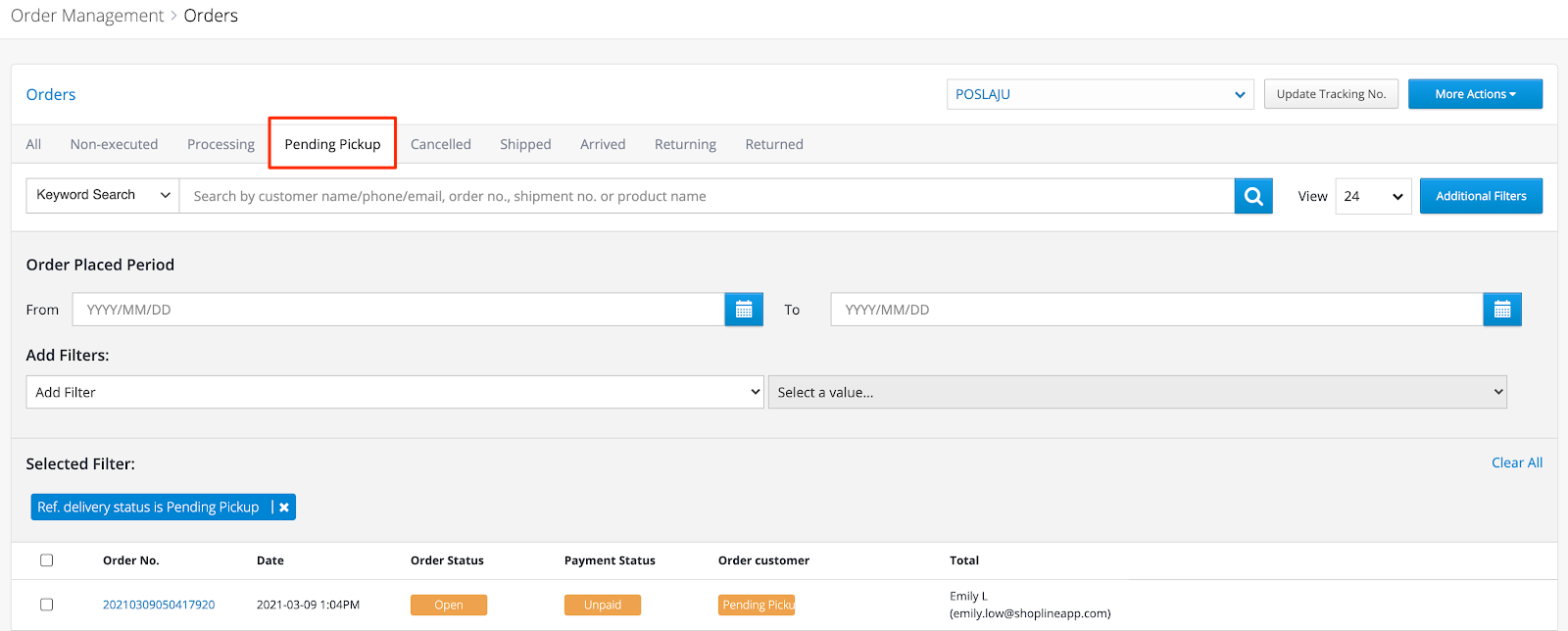Viewport: 1568px width, 631px height.
Task: Check the box for order 20210309050417920
Action: 46,605
